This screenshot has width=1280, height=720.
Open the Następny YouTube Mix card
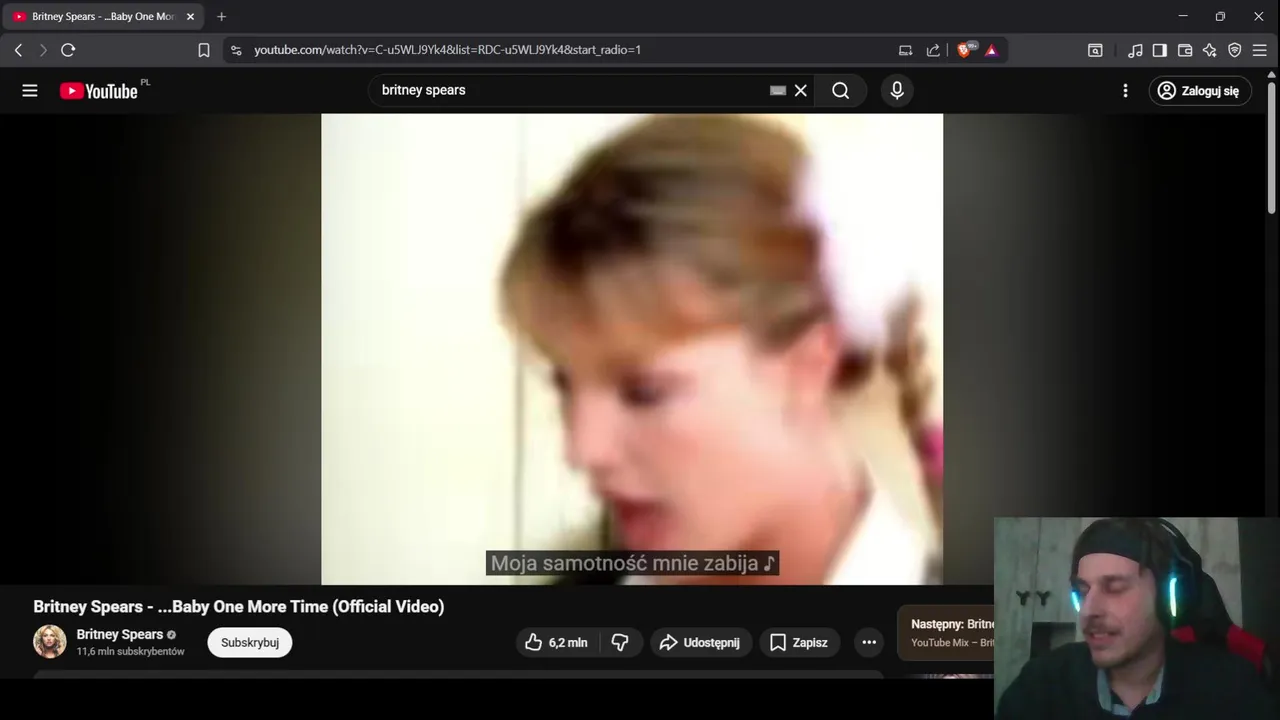click(x=946, y=633)
